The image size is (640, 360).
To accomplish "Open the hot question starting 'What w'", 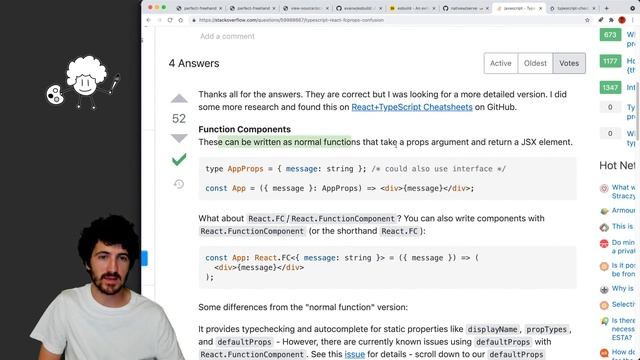I will tap(623, 191).
